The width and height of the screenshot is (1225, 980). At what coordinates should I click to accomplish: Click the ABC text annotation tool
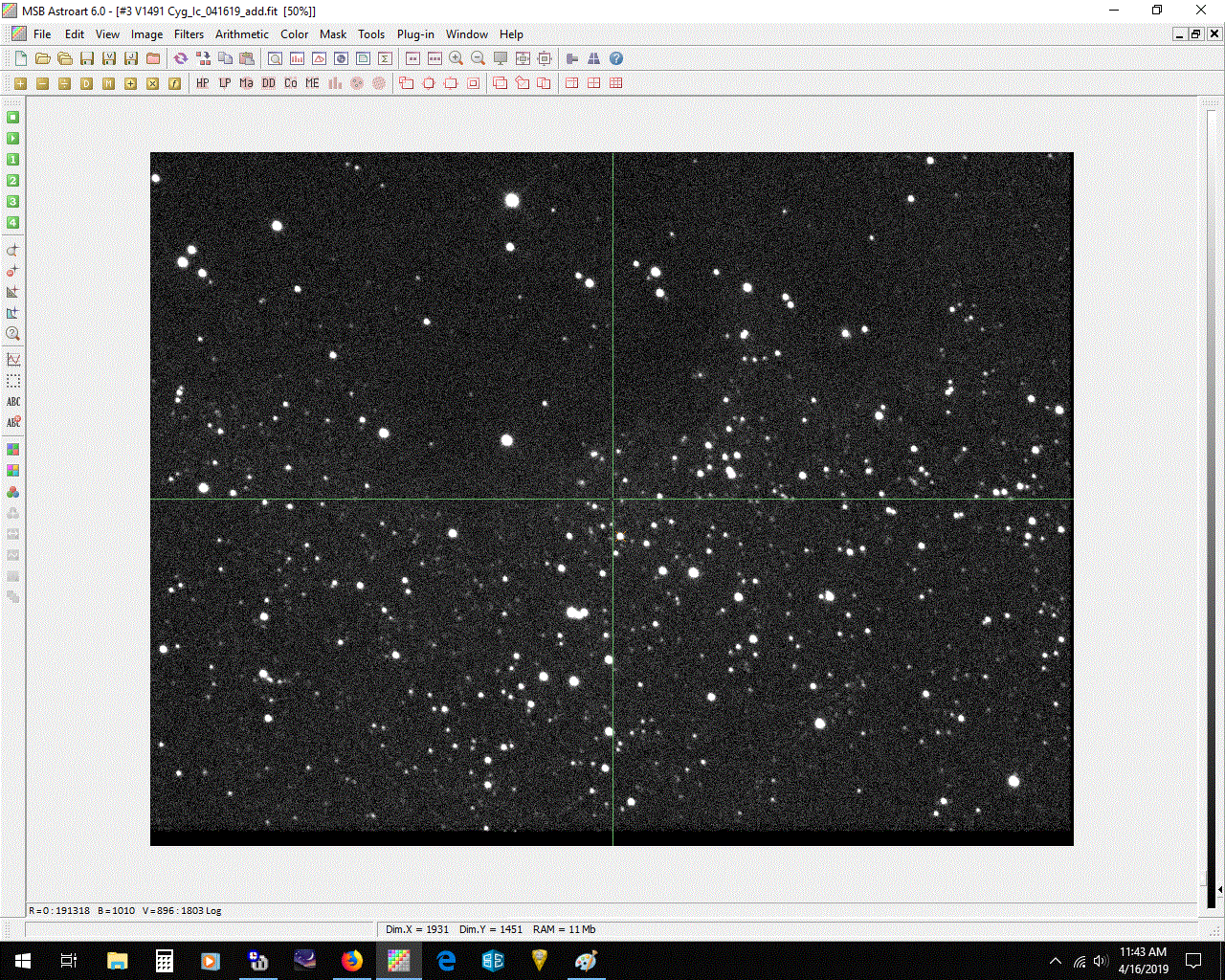click(x=13, y=402)
